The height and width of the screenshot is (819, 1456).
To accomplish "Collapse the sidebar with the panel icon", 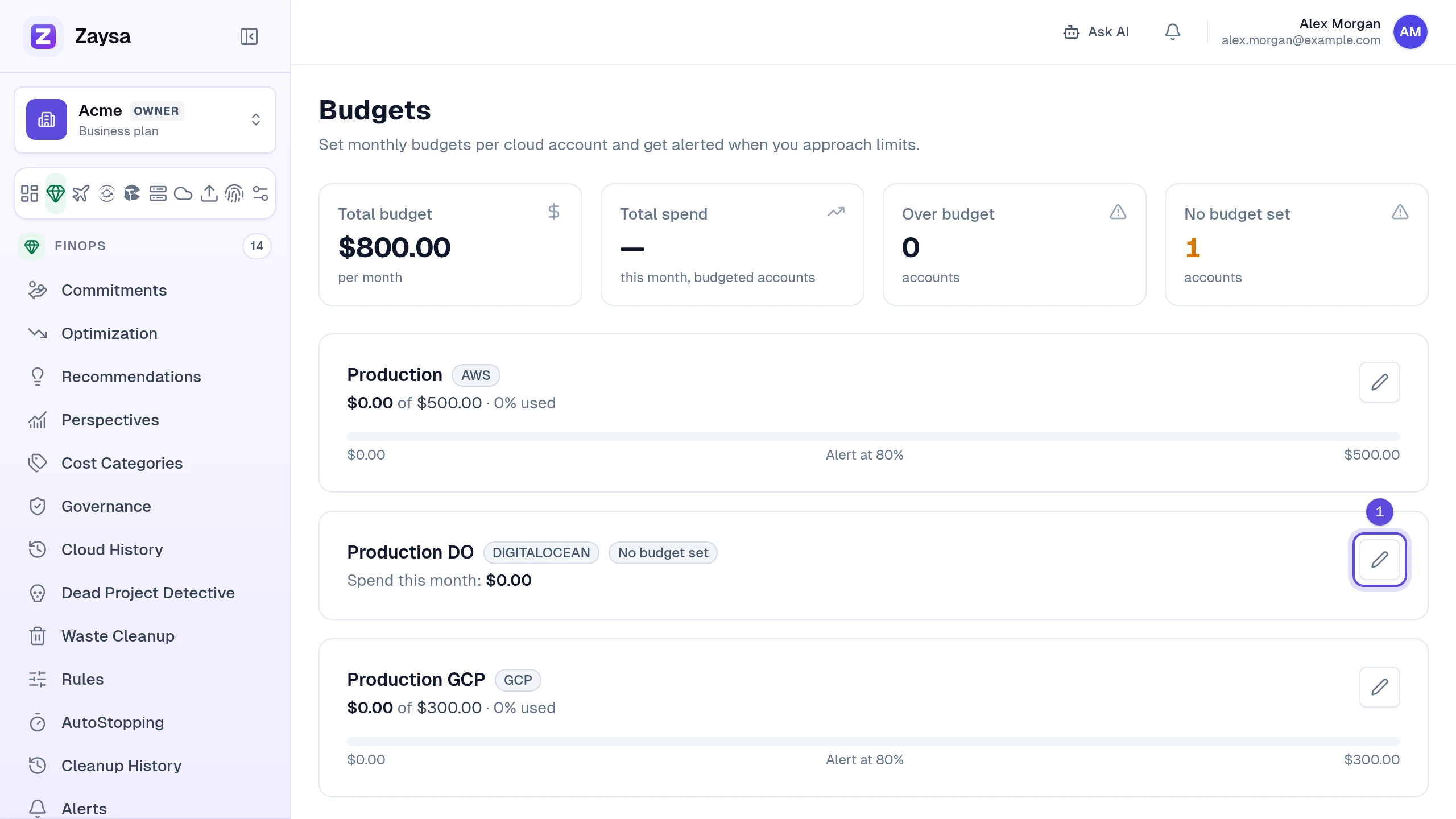I will click(x=249, y=36).
